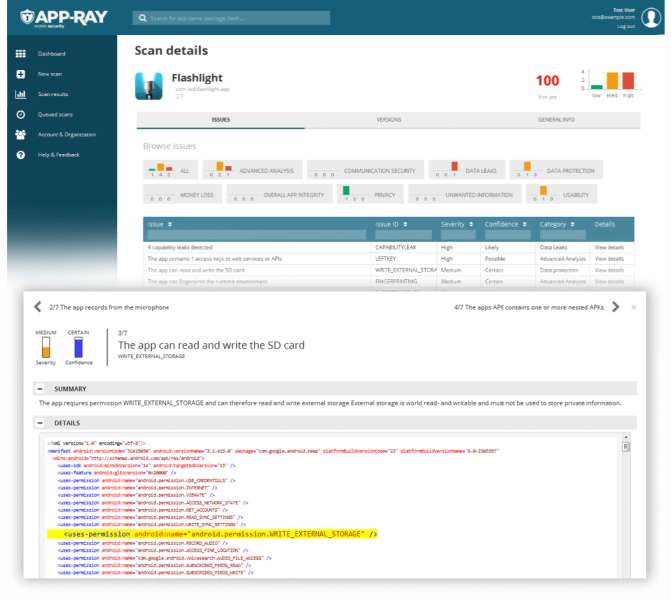
Task: Go to previous issue with left chevron
Action: click(38, 307)
